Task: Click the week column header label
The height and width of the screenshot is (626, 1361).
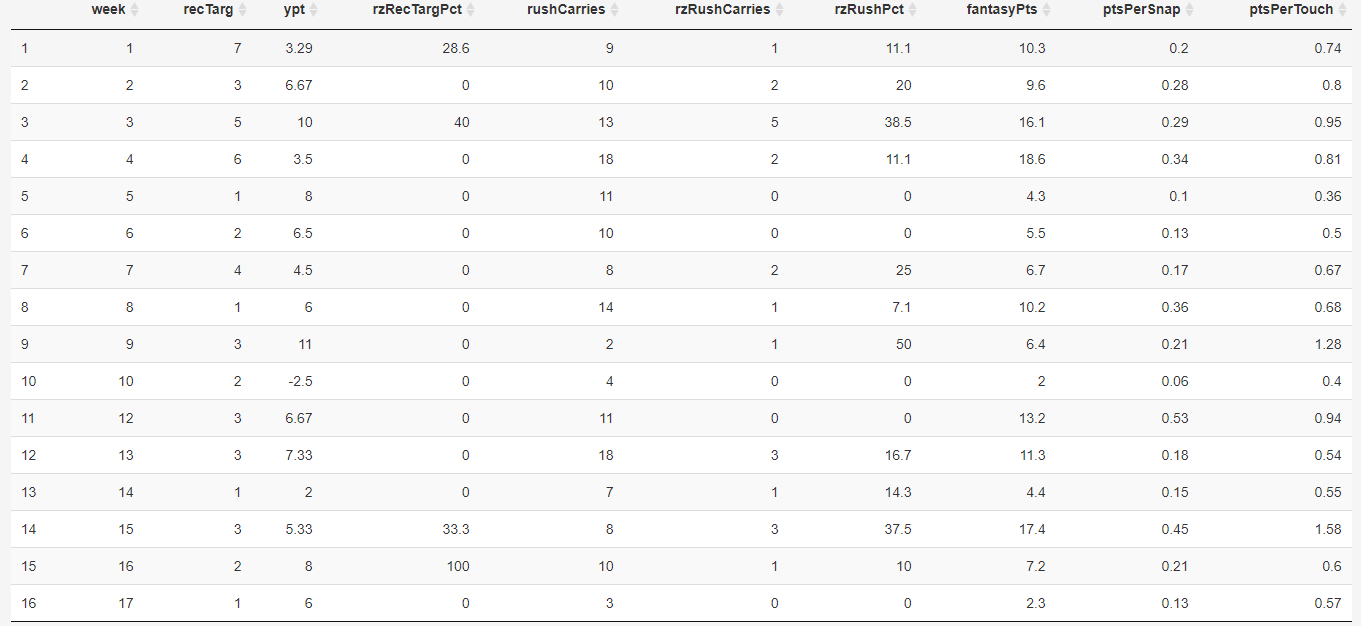Action: coord(108,10)
